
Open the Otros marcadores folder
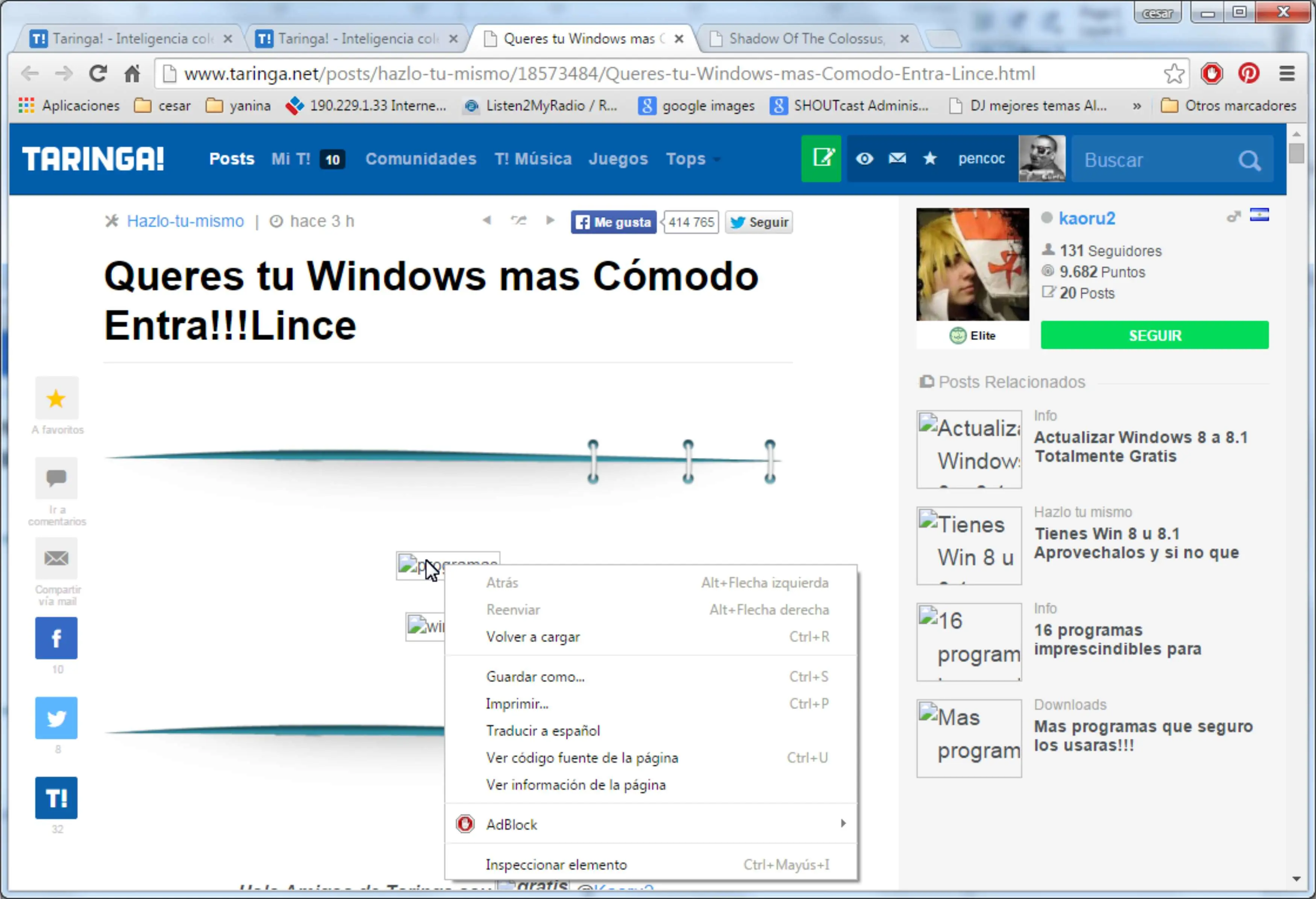(1228, 105)
